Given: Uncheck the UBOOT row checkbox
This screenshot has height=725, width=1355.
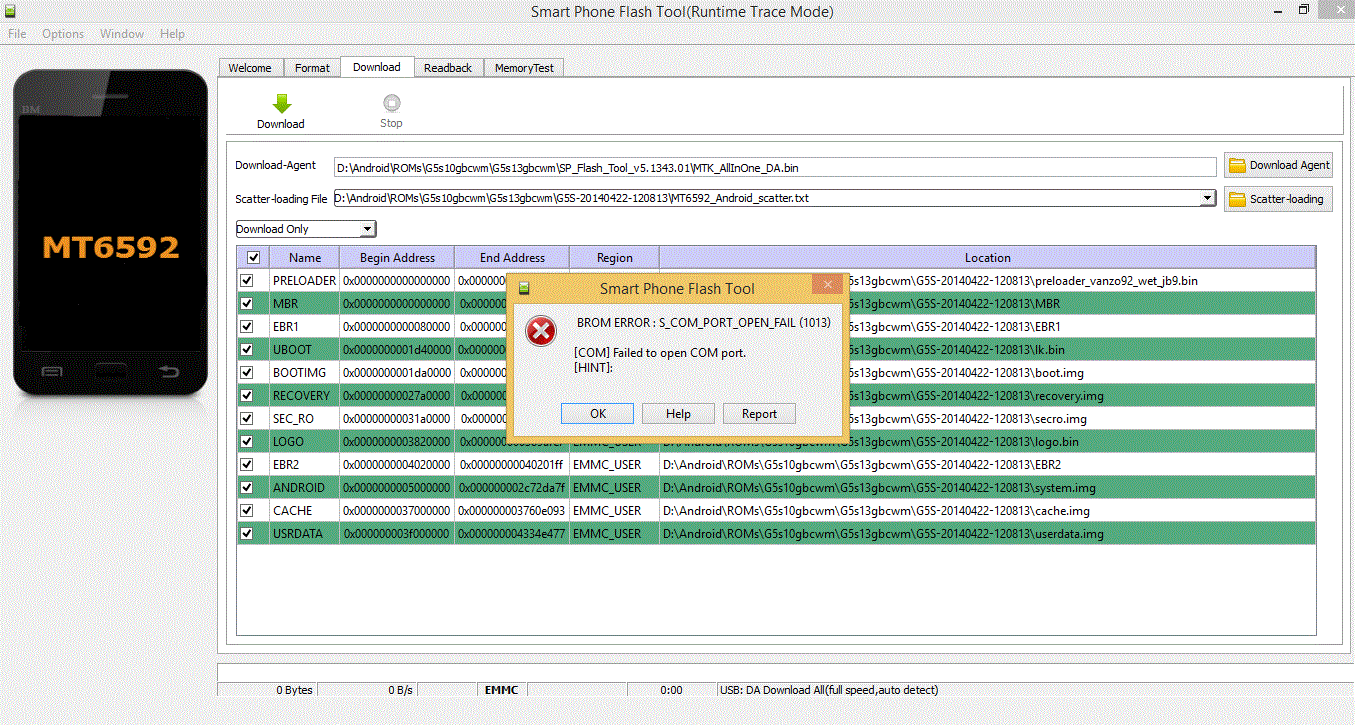Looking at the screenshot, I should click(x=247, y=350).
